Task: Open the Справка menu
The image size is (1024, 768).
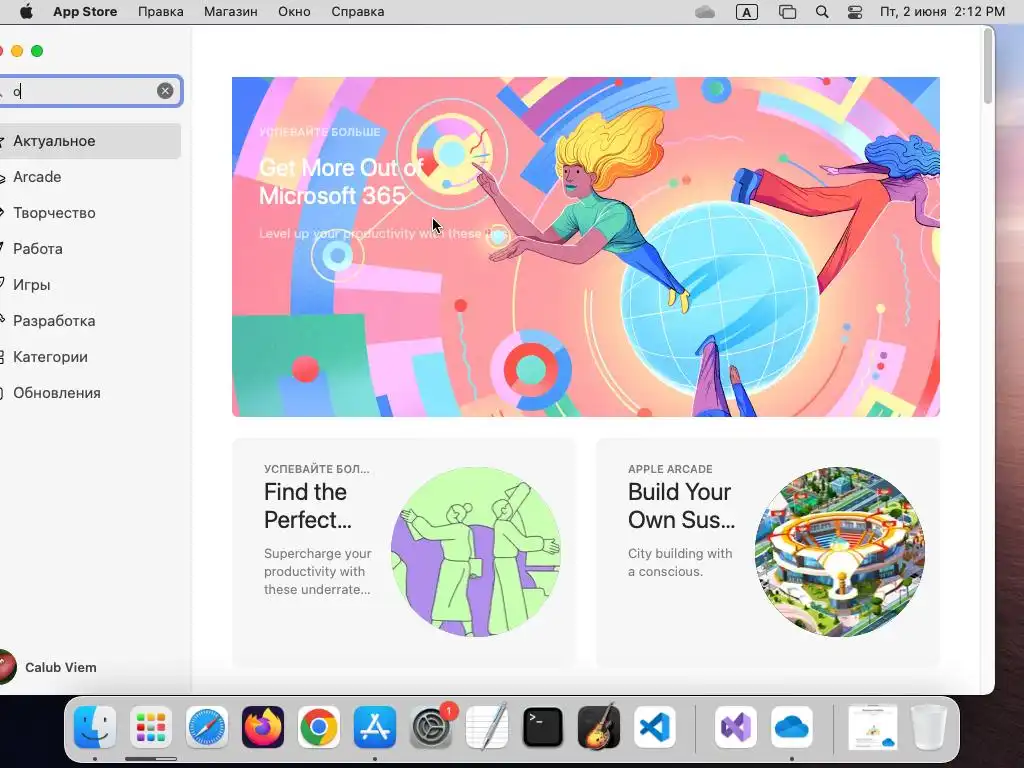Action: pos(357,12)
